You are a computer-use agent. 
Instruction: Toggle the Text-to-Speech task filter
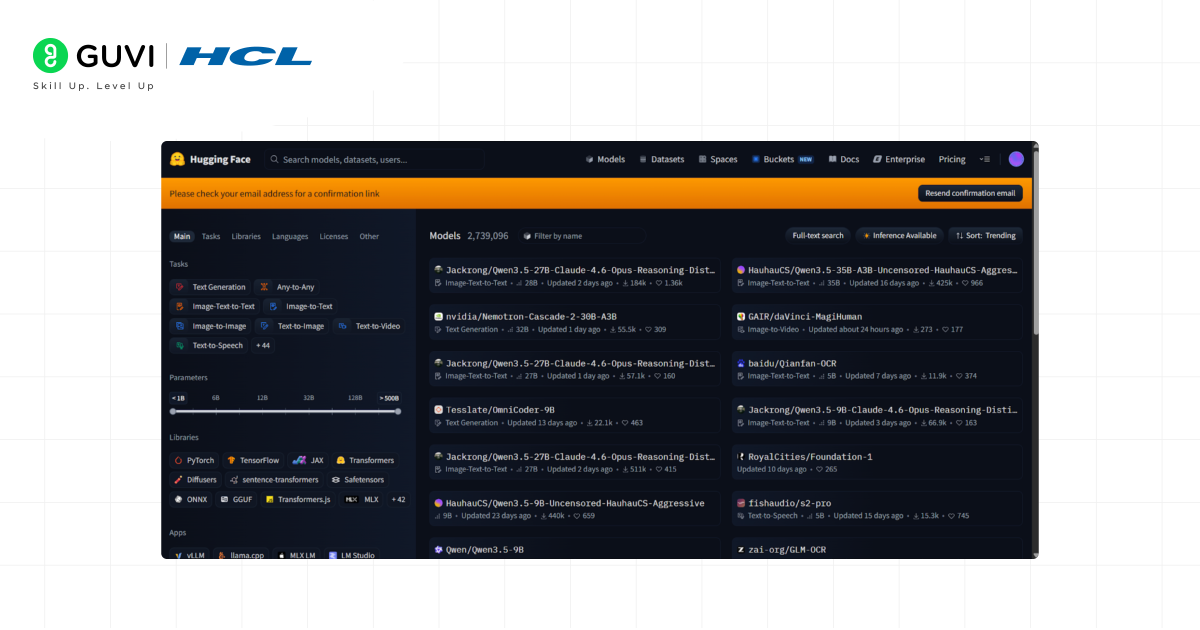(x=208, y=345)
